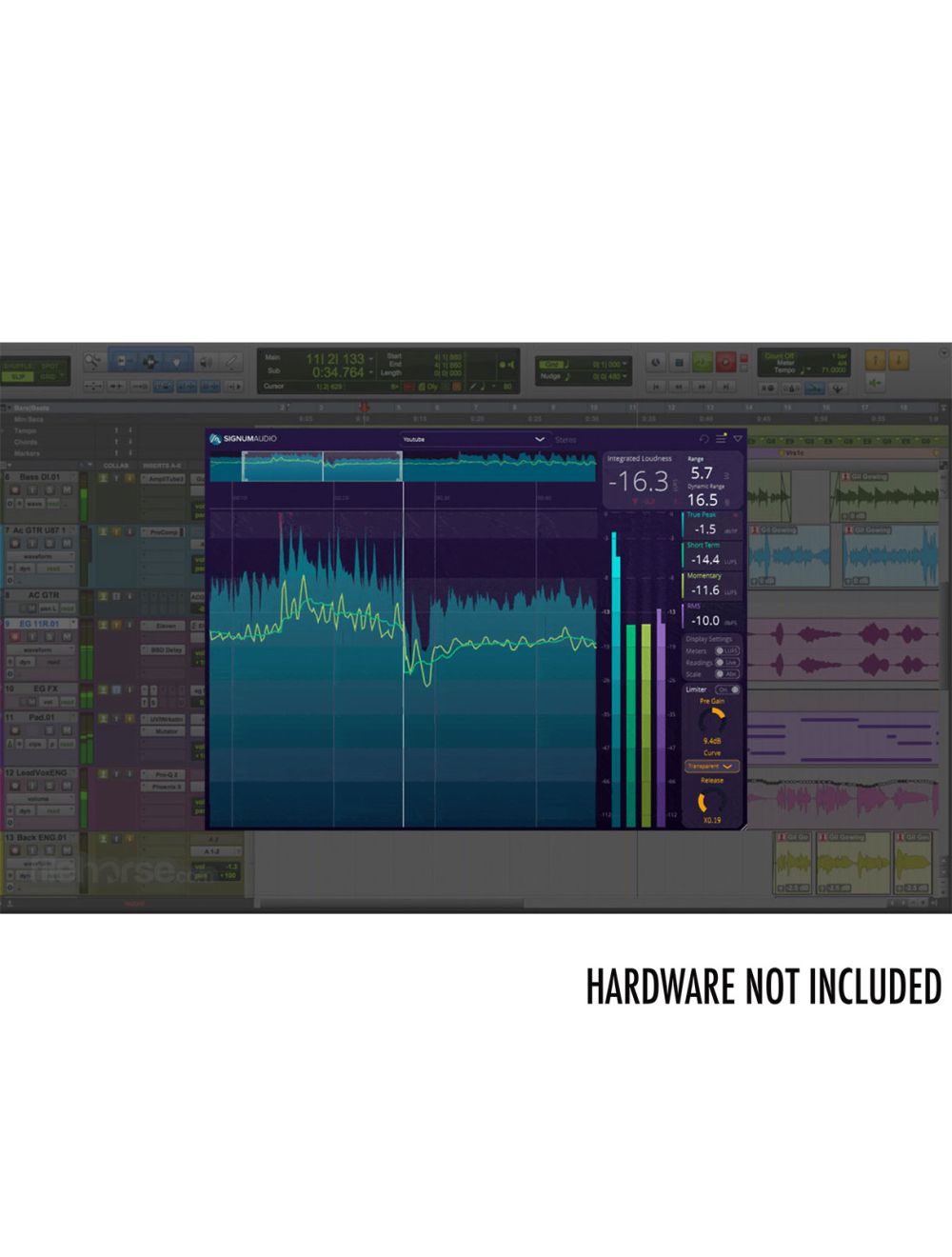Select the SPOT edit mode
Viewport: 952px width, 1257px height.
(50, 363)
